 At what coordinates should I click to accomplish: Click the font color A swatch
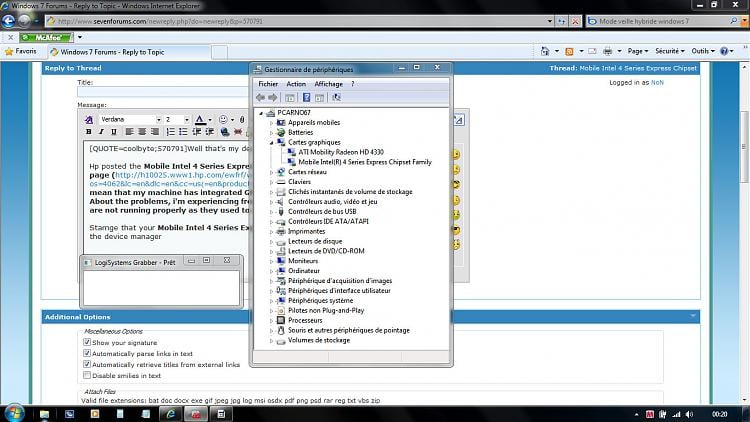(x=200, y=120)
